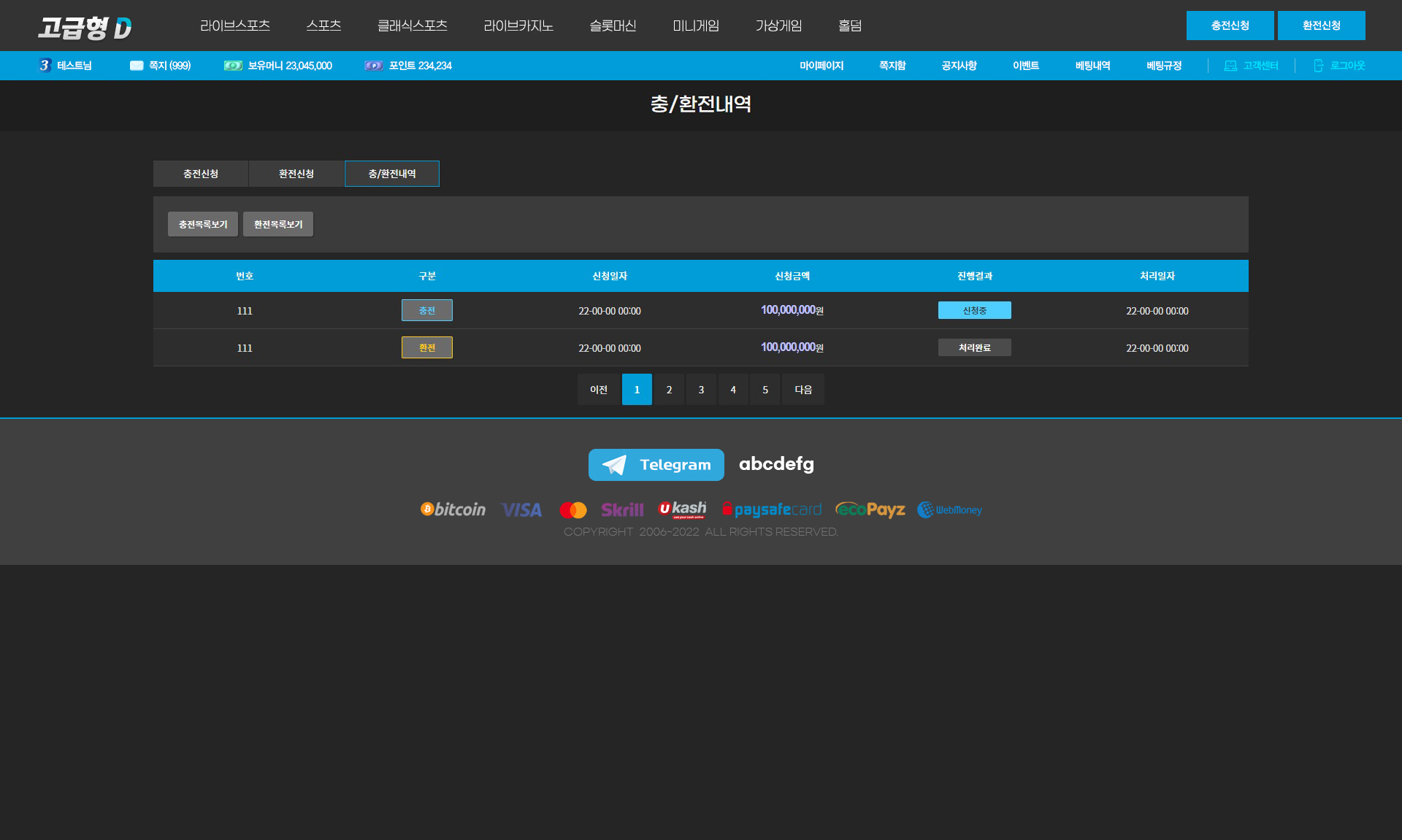The image size is (1402, 840).
Task: Click the Mastercard circles logo
Action: (573, 510)
